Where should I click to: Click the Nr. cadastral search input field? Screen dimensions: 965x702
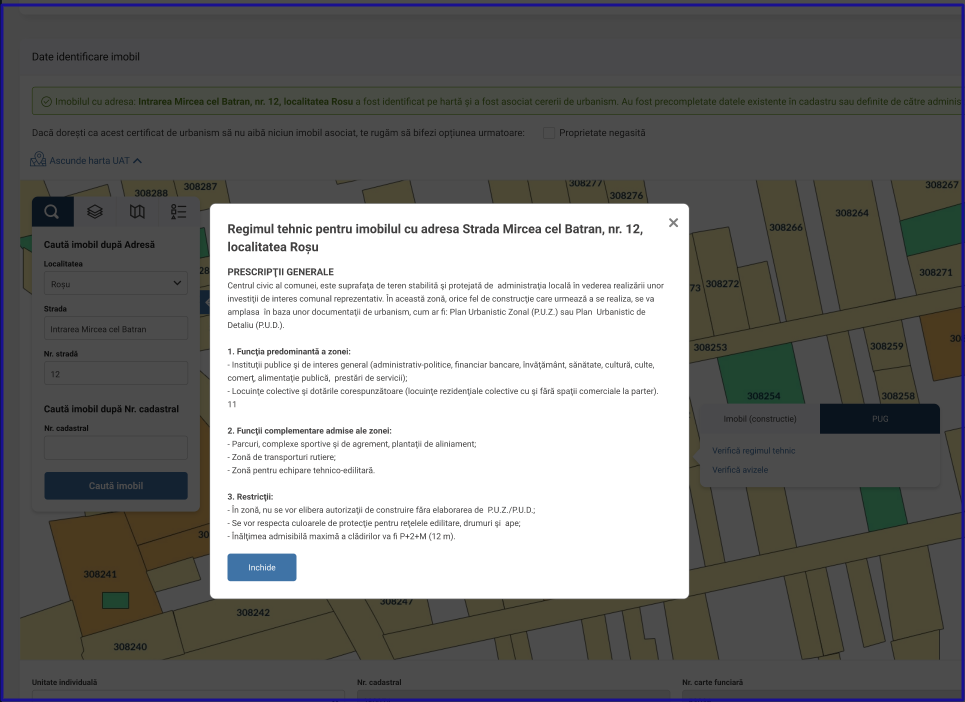116,448
